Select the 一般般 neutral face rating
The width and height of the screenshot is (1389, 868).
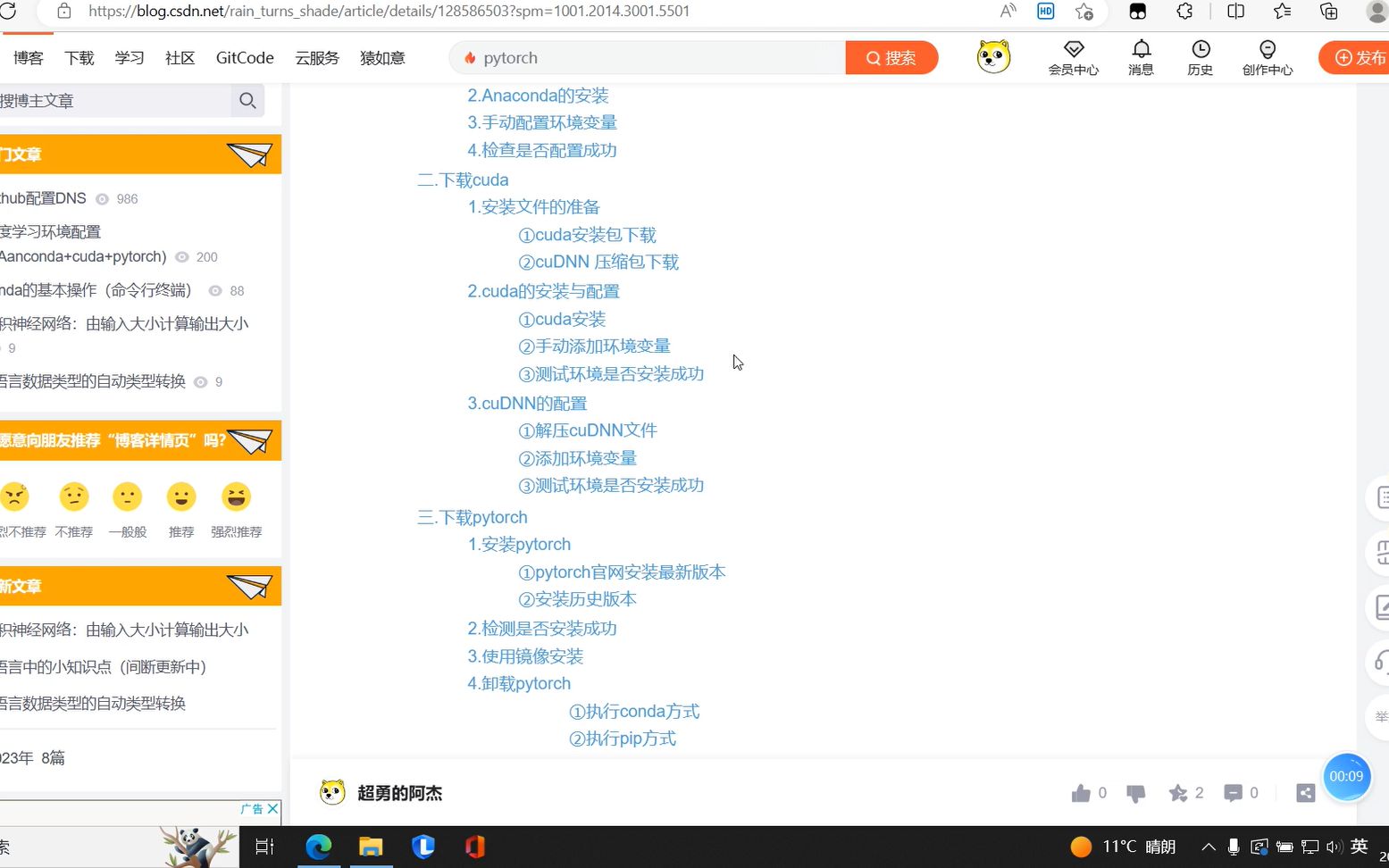[x=128, y=497]
